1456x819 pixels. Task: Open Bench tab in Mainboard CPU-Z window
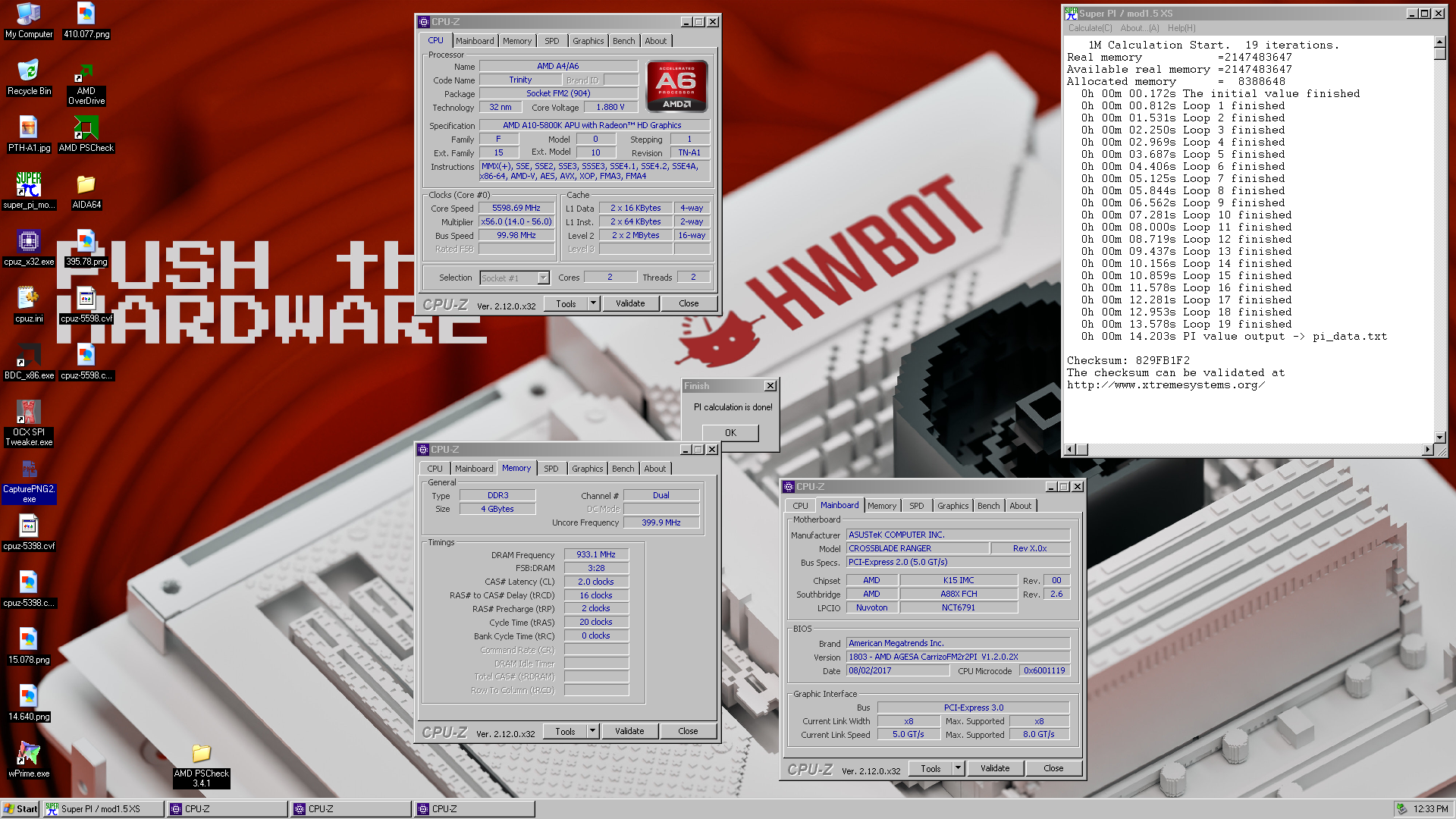pyautogui.click(x=988, y=506)
